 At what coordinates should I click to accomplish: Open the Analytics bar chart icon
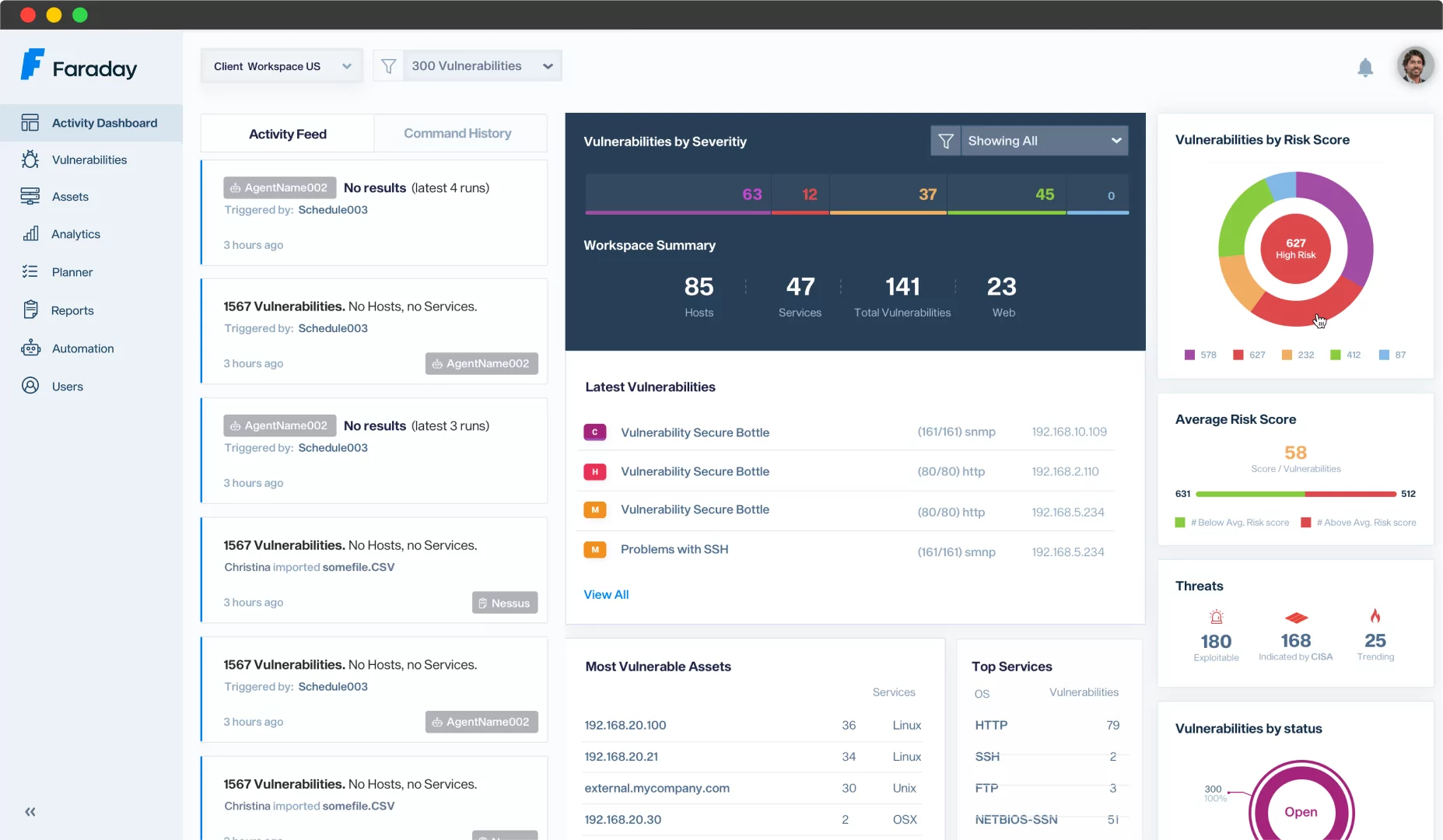30,234
